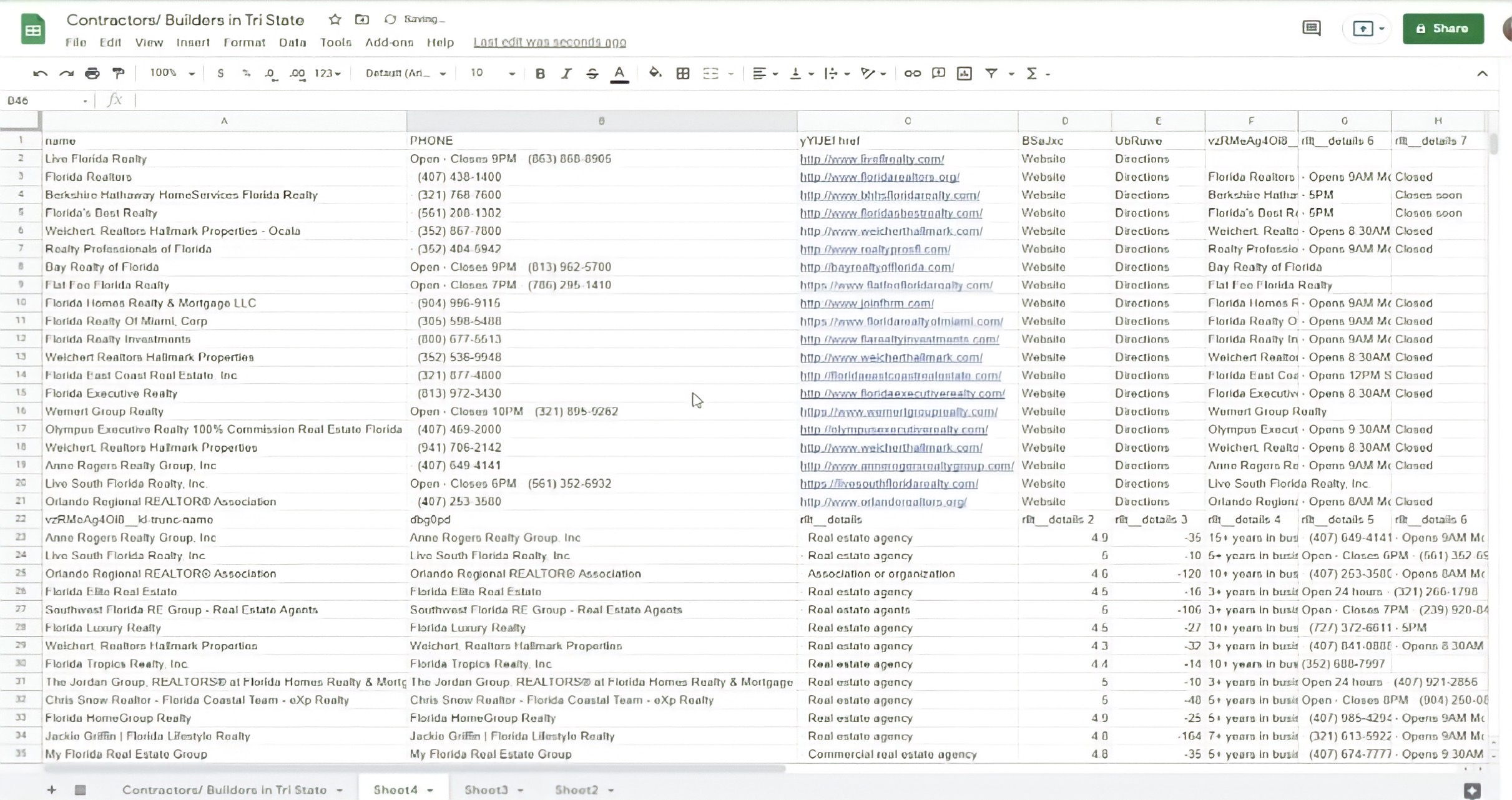Hide the menus with collapse arrow
This screenshot has width=1512, height=800.
tap(1482, 74)
